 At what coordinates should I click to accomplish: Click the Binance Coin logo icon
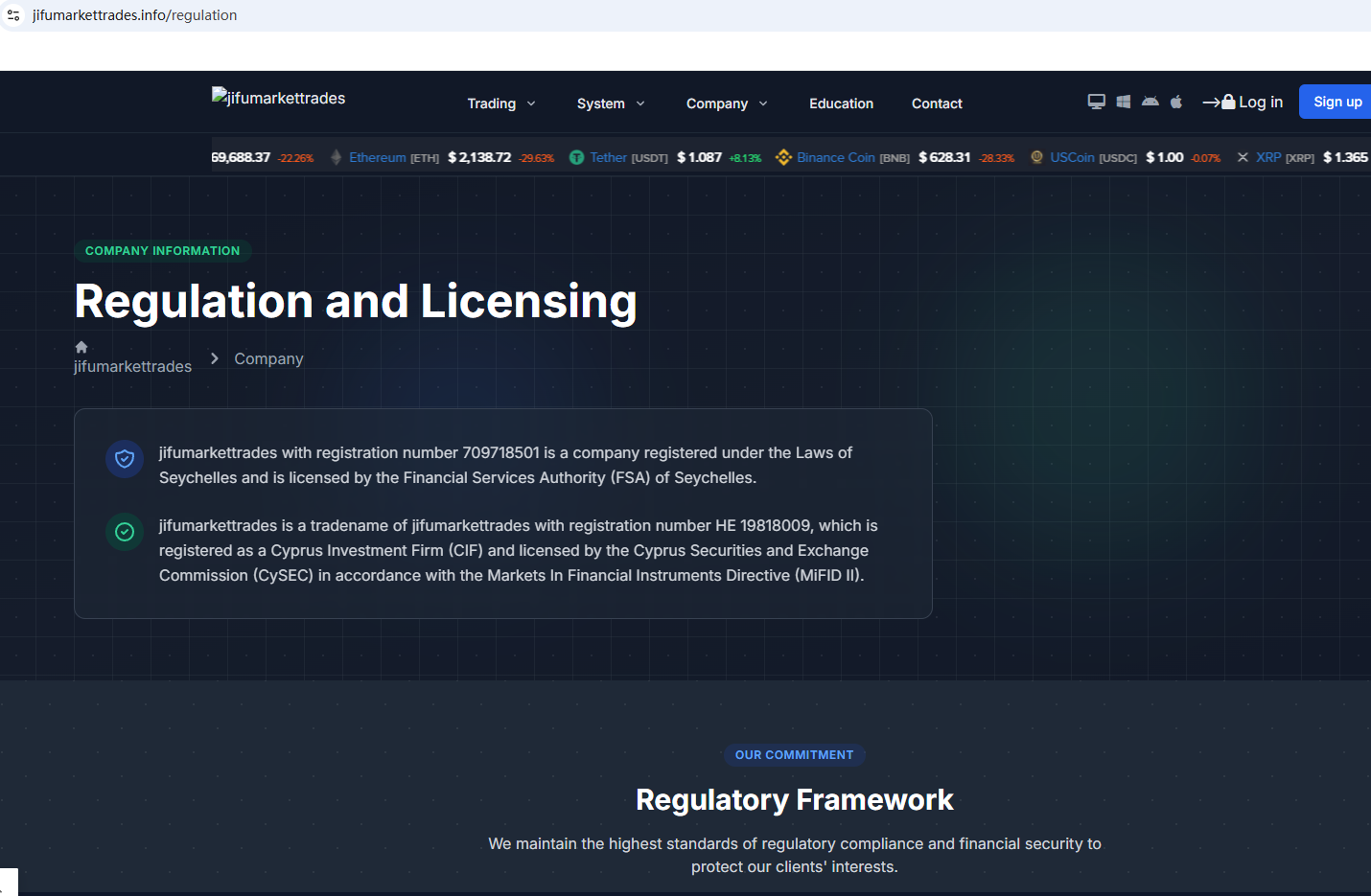tap(783, 157)
